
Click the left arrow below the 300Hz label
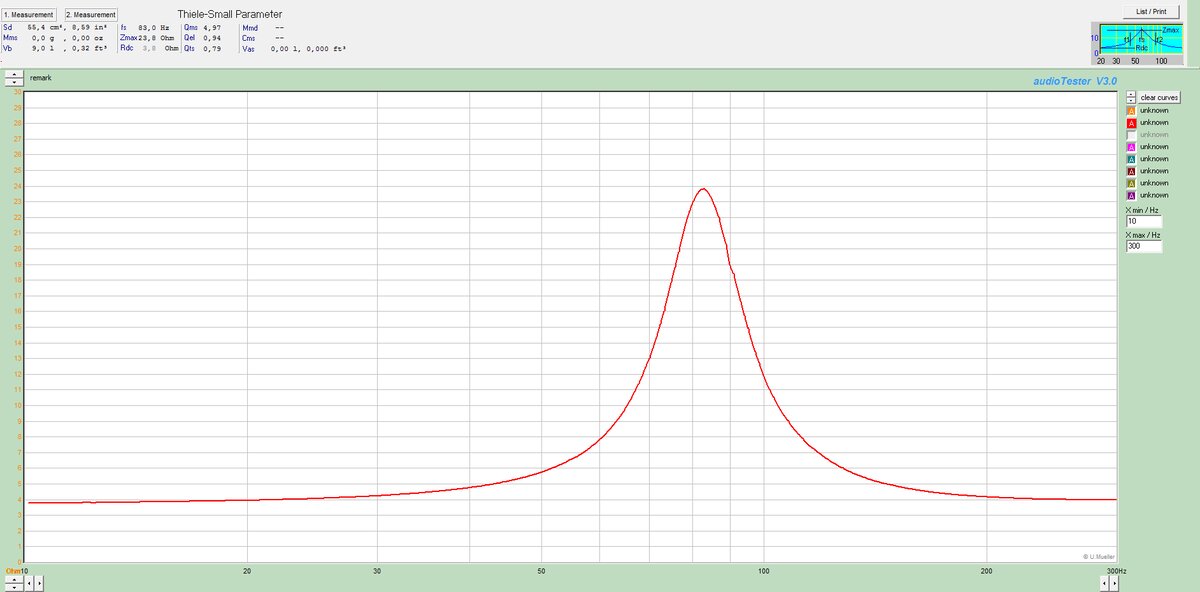pos(1104,583)
